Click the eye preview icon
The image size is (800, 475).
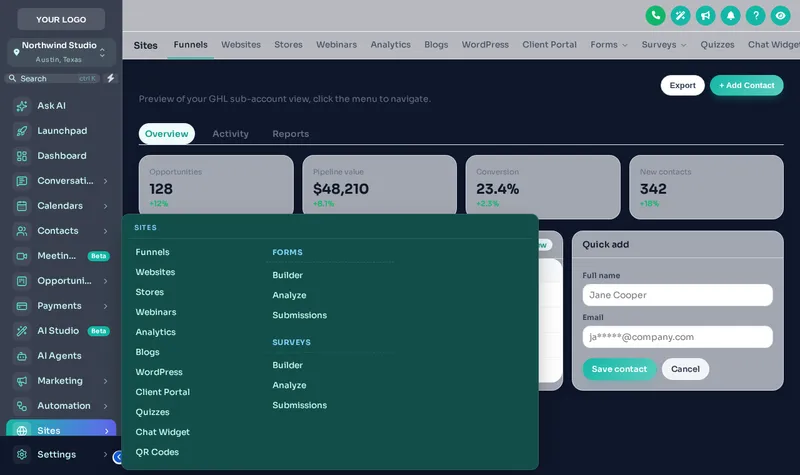[x=780, y=15]
